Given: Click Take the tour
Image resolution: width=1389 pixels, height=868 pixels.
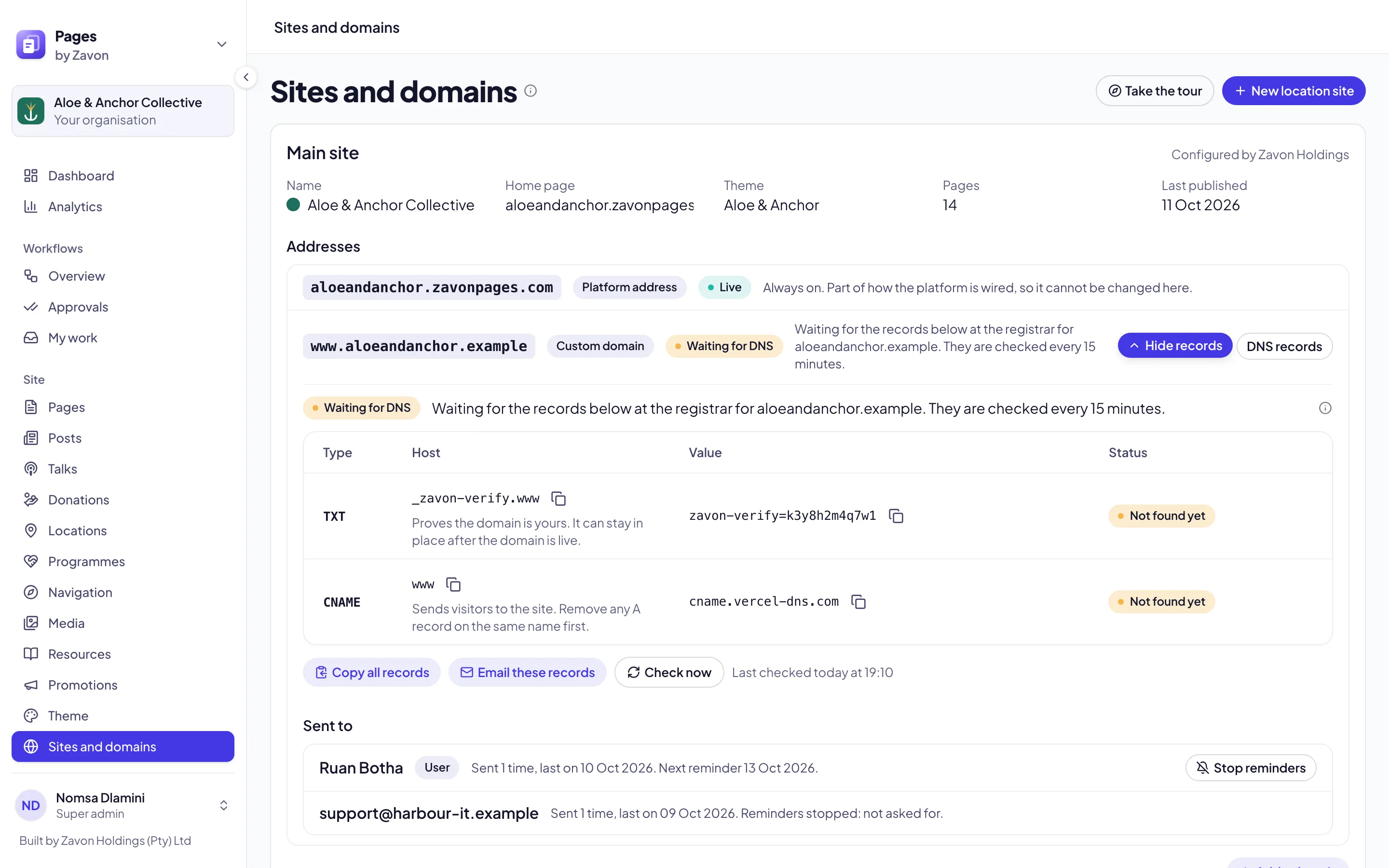Looking at the screenshot, I should coord(1154,91).
